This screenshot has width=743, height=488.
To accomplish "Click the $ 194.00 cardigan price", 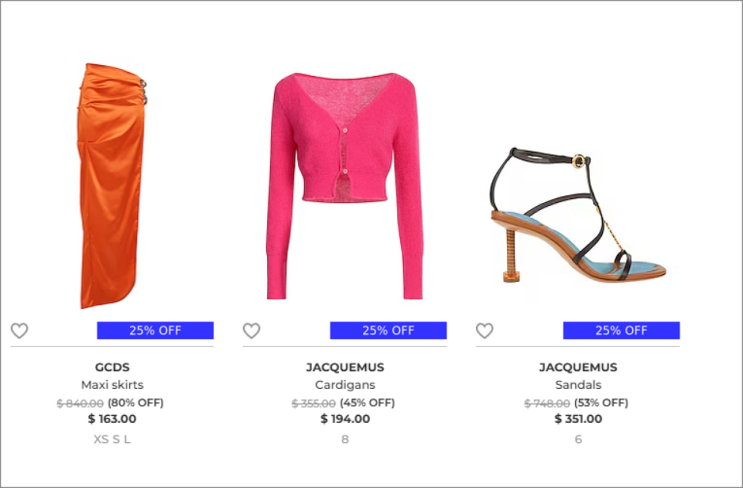I will coord(345,419).
